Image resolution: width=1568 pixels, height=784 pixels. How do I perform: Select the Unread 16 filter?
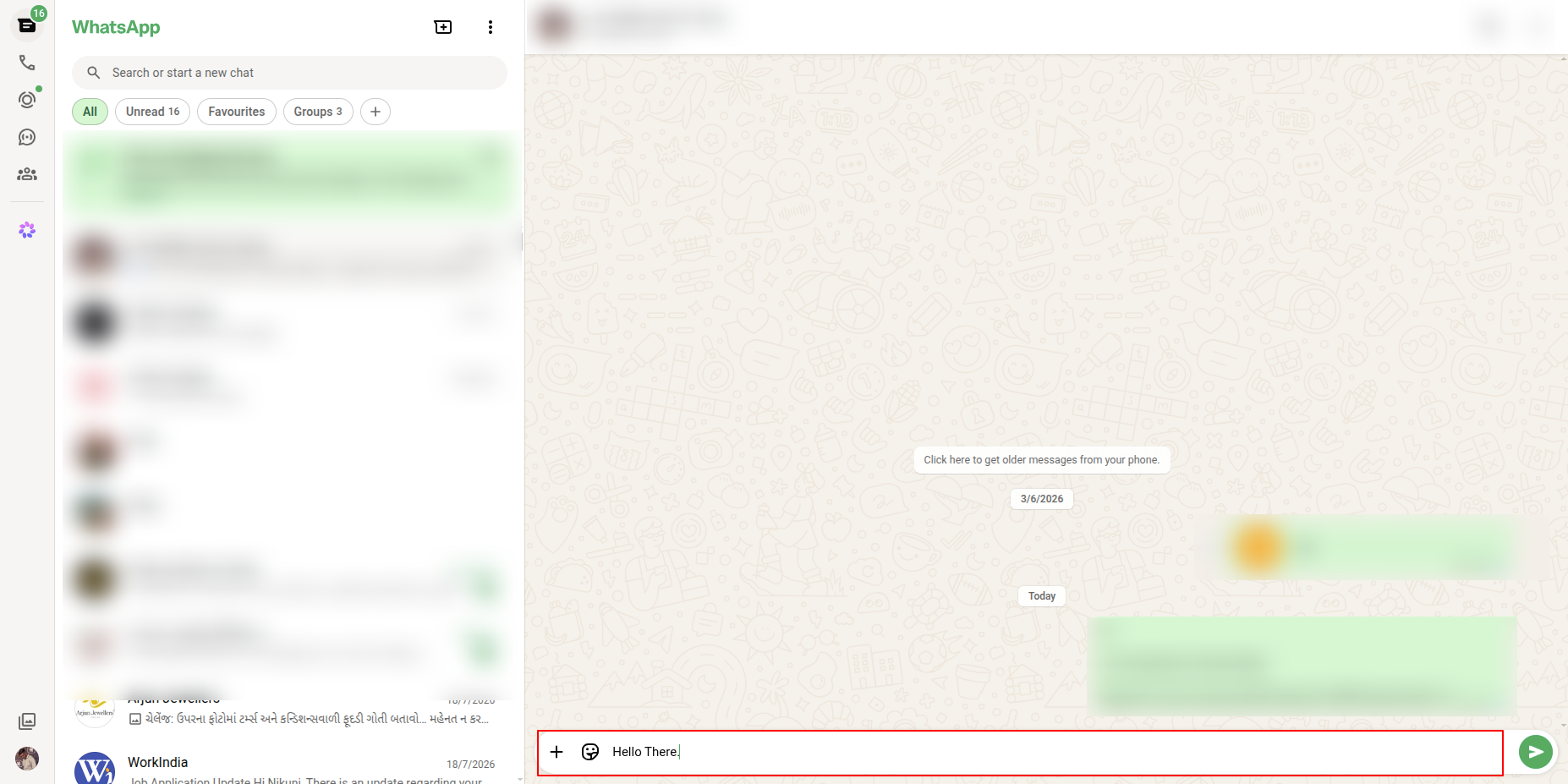pyautogui.click(x=152, y=112)
